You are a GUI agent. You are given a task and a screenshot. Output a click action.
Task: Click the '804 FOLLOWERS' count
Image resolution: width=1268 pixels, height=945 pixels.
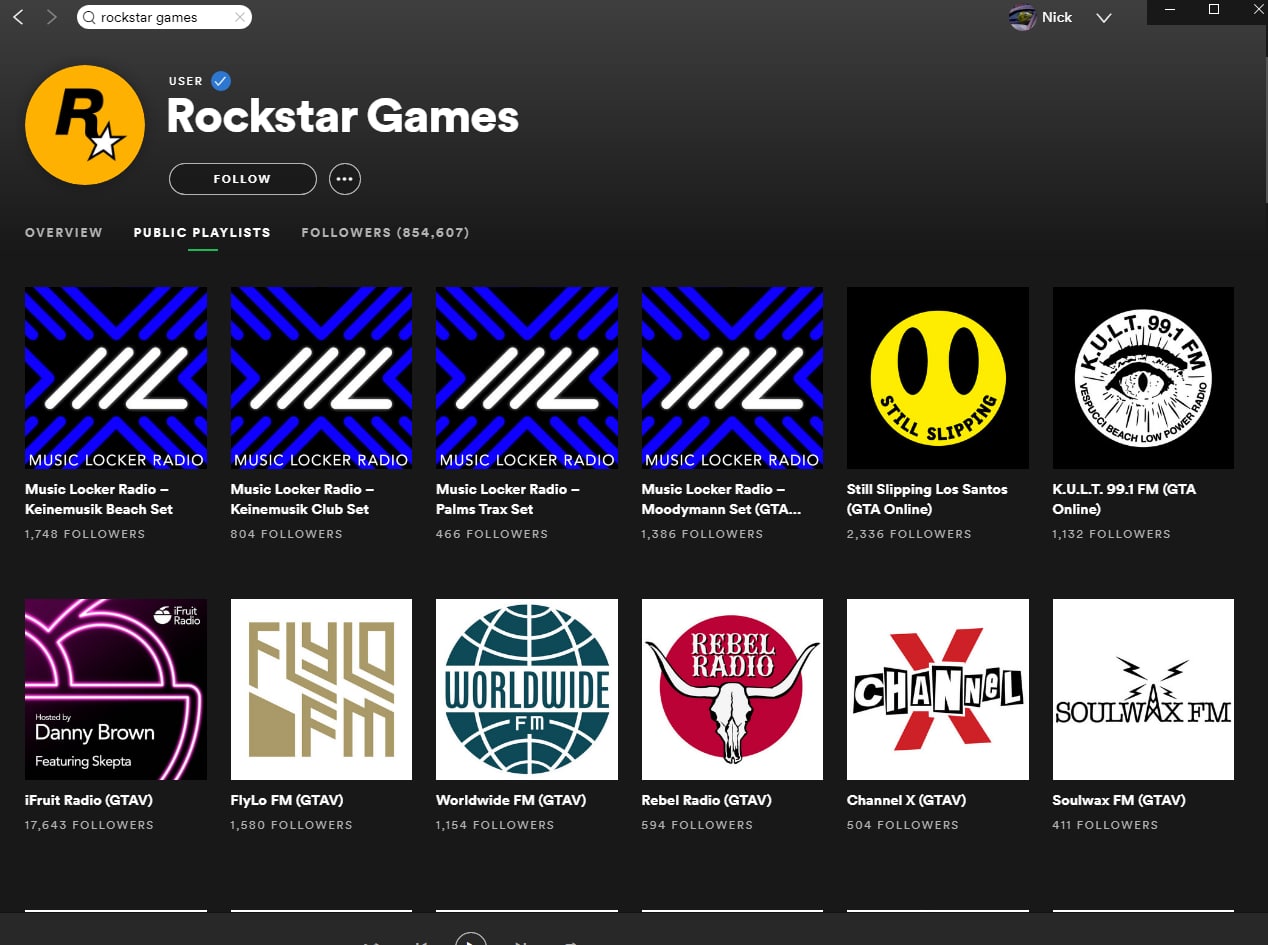[x=287, y=534]
